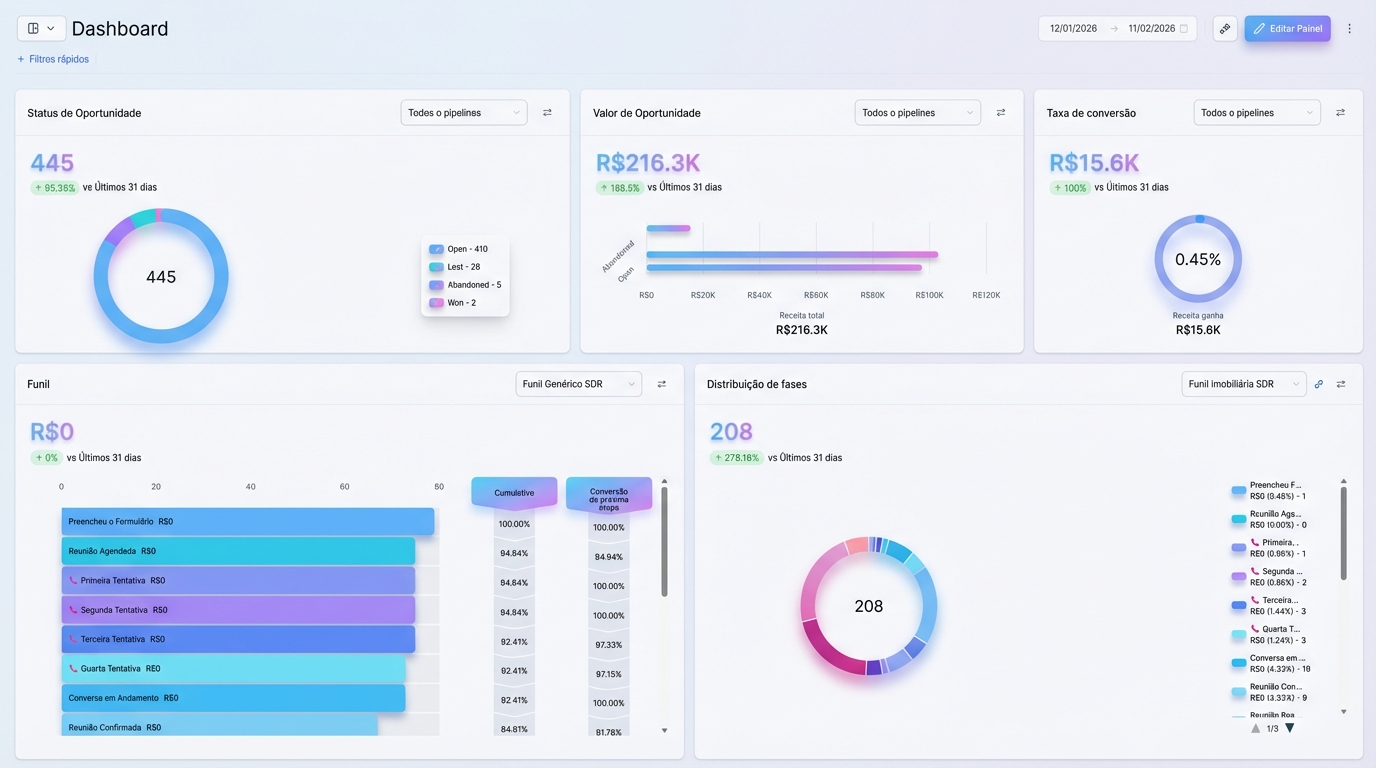
Task: Click the 95.38% change badge
Action: coord(54,188)
